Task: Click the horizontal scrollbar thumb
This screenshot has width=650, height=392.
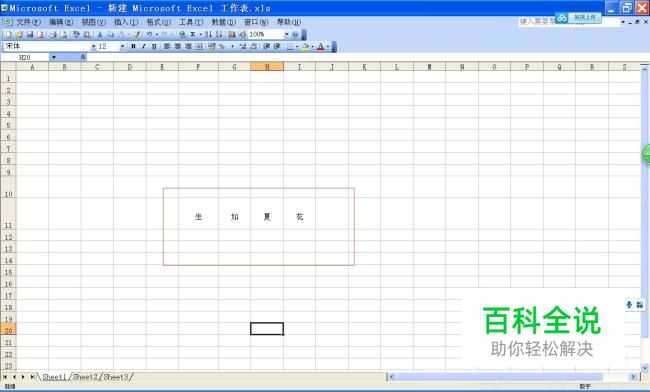Action: coord(500,377)
